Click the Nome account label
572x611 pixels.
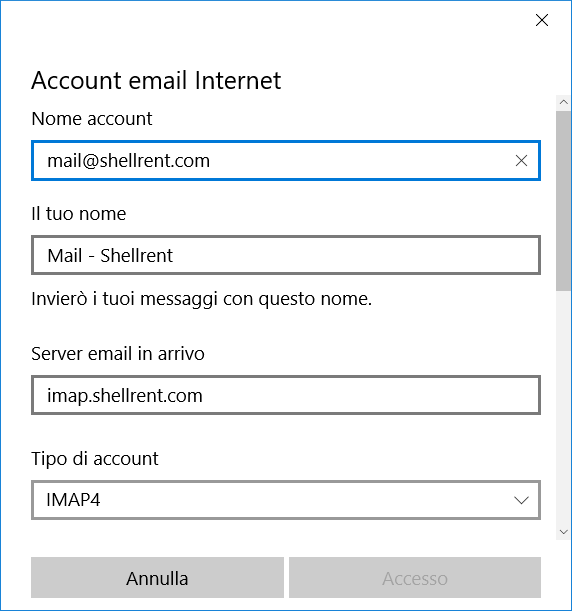point(92,119)
